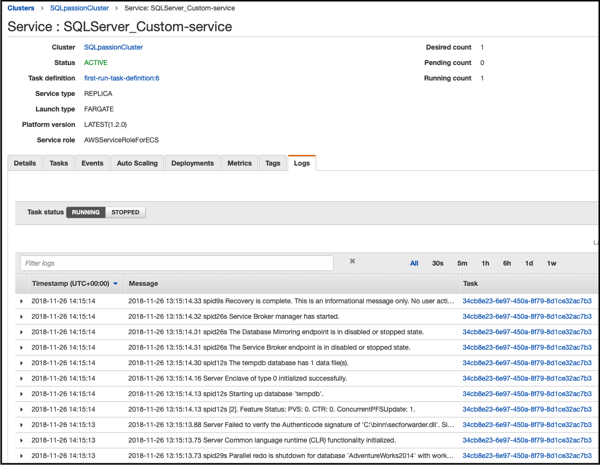Select the 30s time range filter

click(x=438, y=263)
